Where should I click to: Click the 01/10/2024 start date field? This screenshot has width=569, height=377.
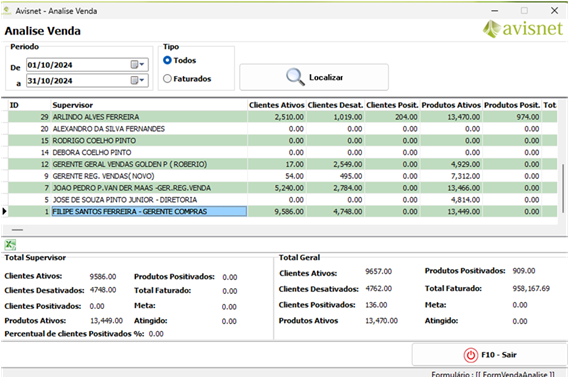click(x=78, y=65)
